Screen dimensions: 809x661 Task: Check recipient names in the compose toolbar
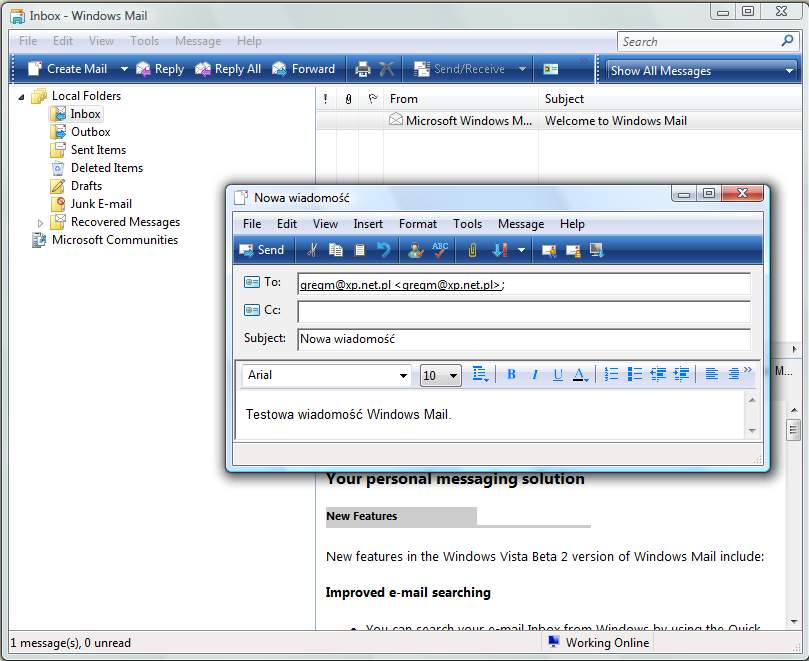pos(415,250)
